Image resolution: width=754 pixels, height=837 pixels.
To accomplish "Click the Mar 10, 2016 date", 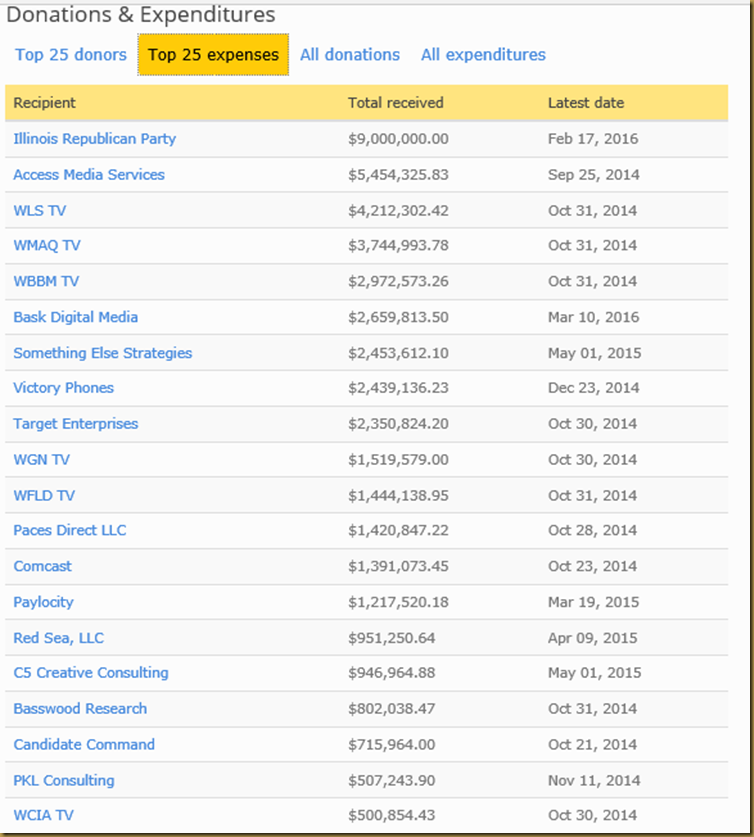I will pos(593,317).
